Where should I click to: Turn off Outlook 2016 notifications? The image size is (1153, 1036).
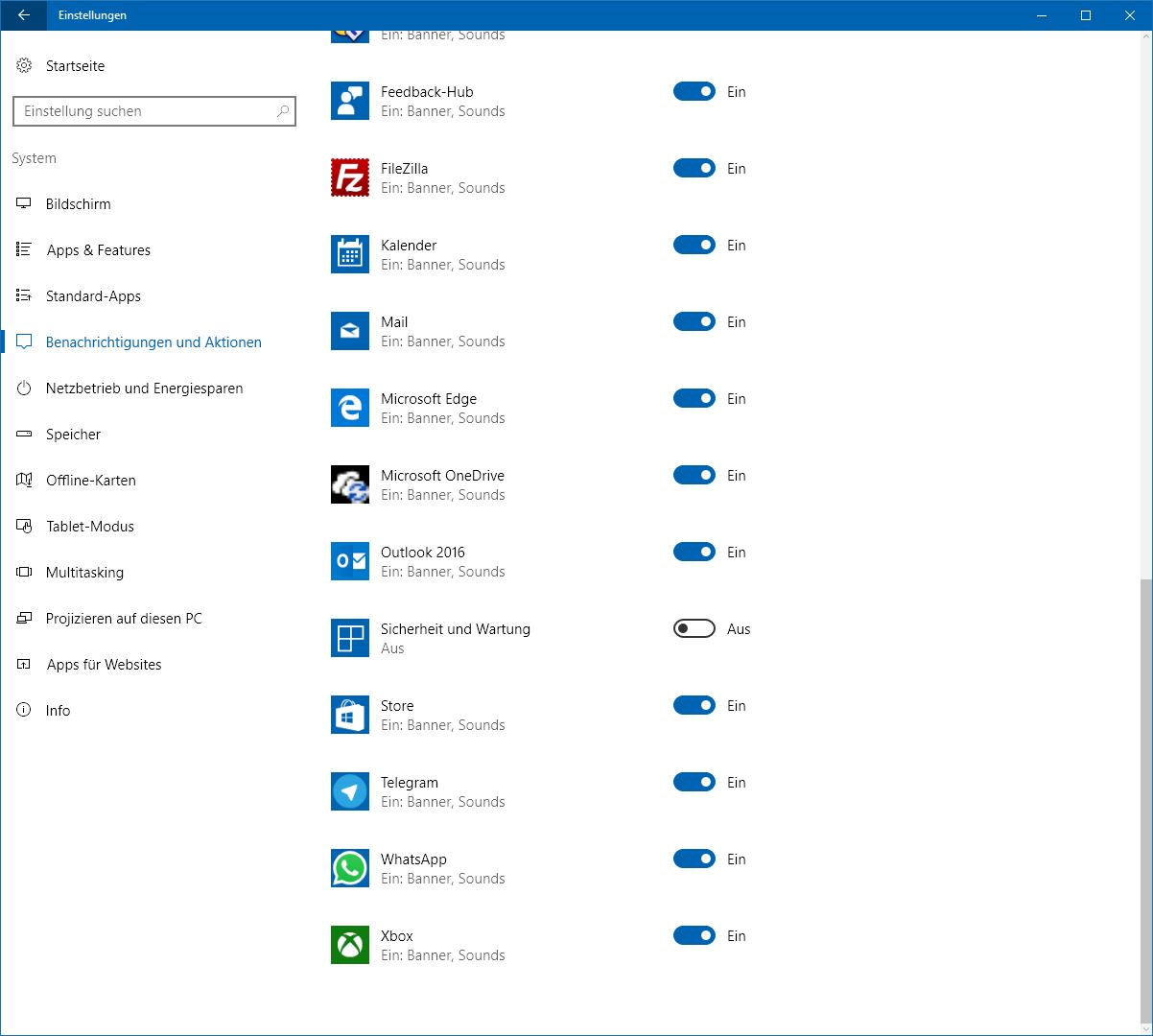click(694, 552)
